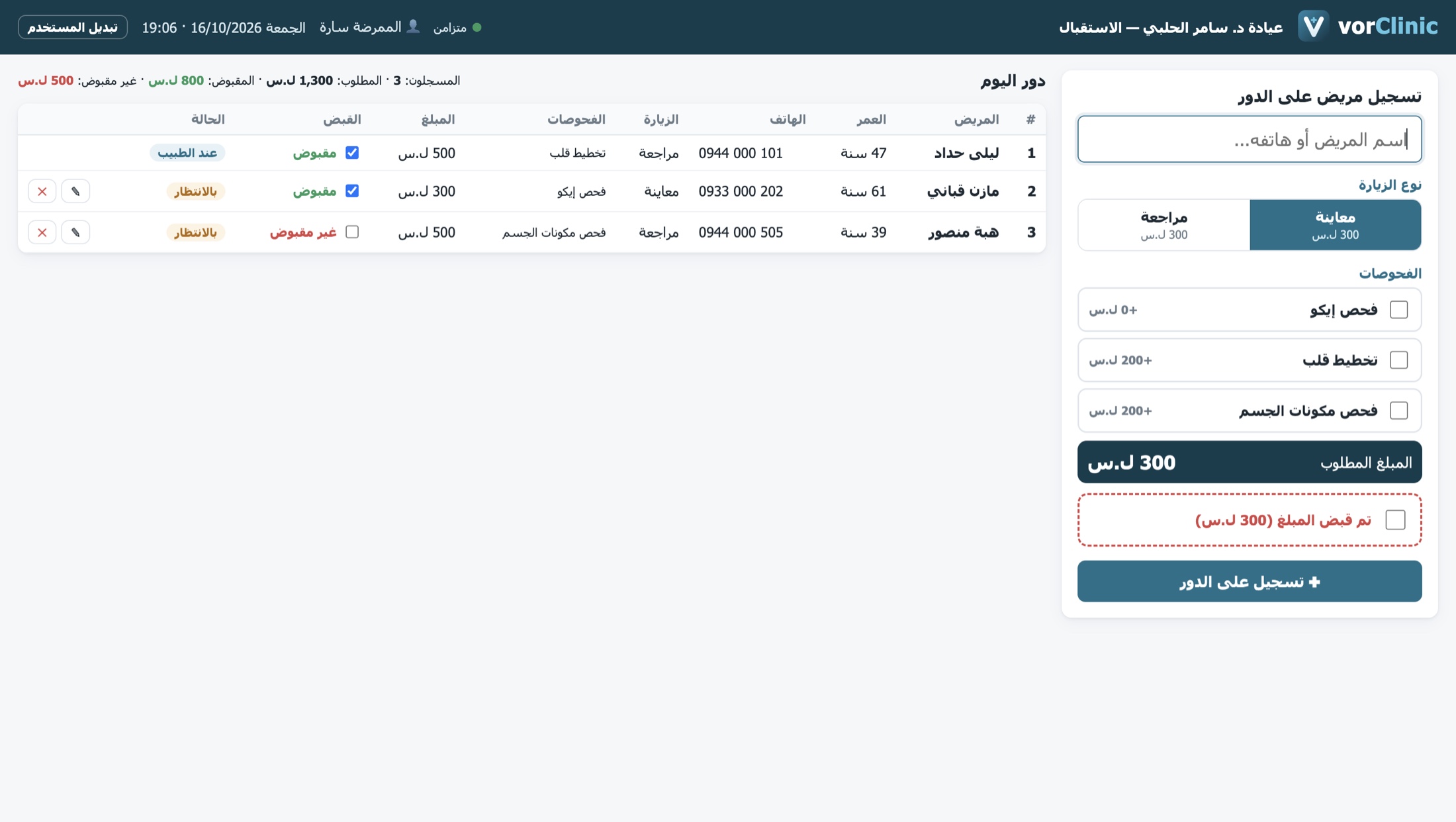Check the تم قبض المبلغ confirmation box

(1395, 520)
